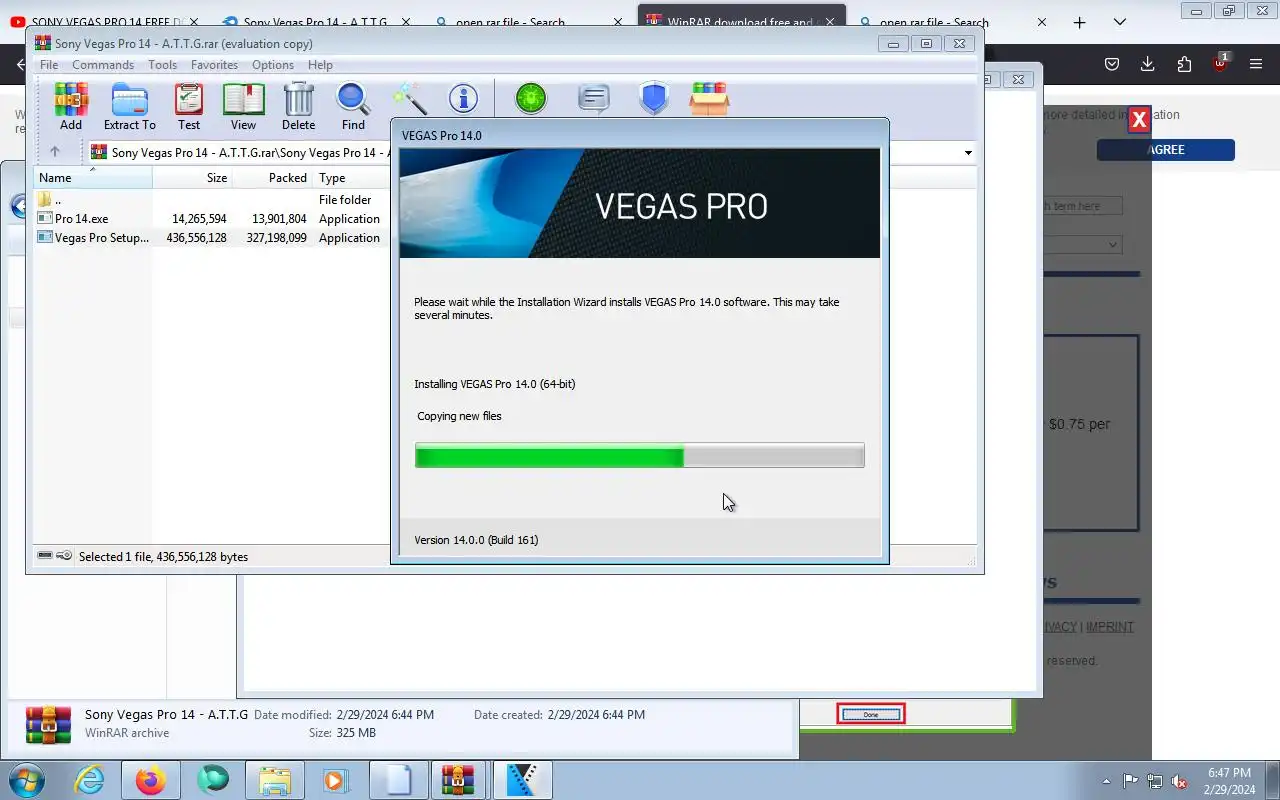Screen dimensions: 1280x800
Task: Open the Commands menu
Action: click(x=103, y=65)
